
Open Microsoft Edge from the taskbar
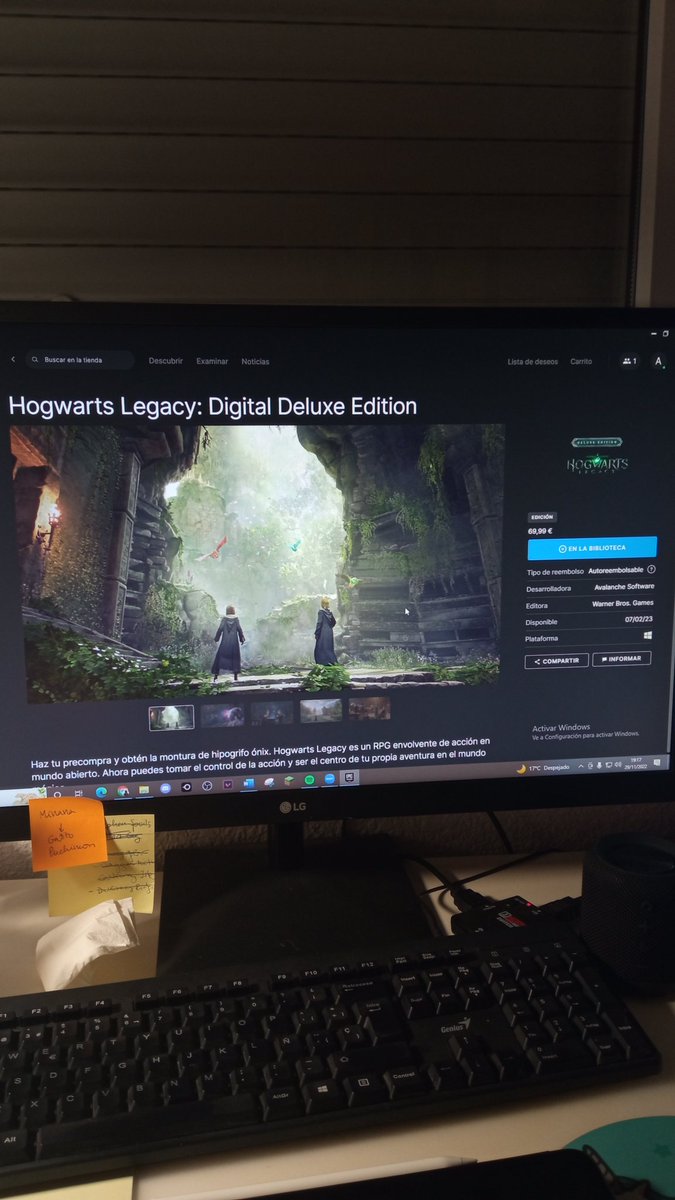(101, 790)
